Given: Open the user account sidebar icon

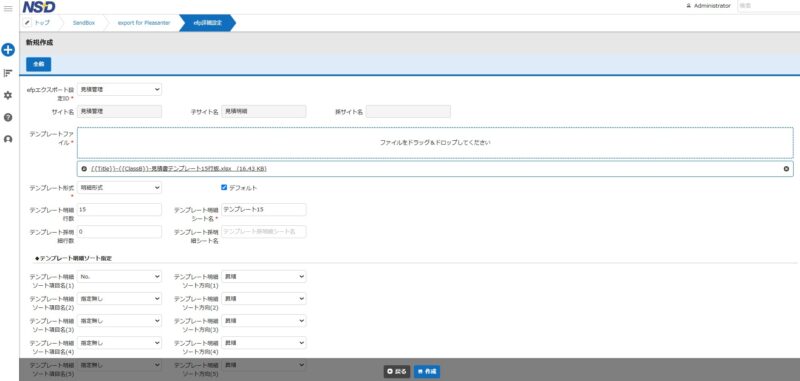Looking at the screenshot, I should point(8,139).
